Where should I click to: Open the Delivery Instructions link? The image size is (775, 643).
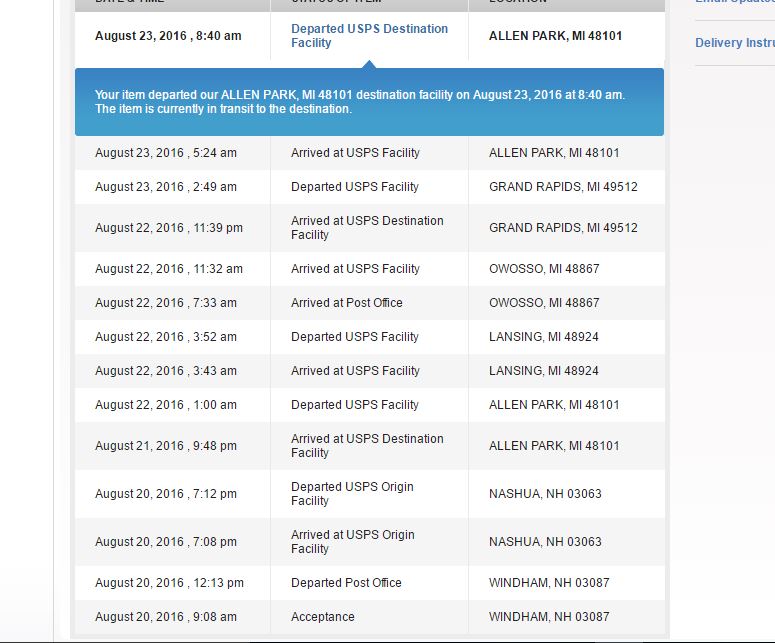click(734, 43)
